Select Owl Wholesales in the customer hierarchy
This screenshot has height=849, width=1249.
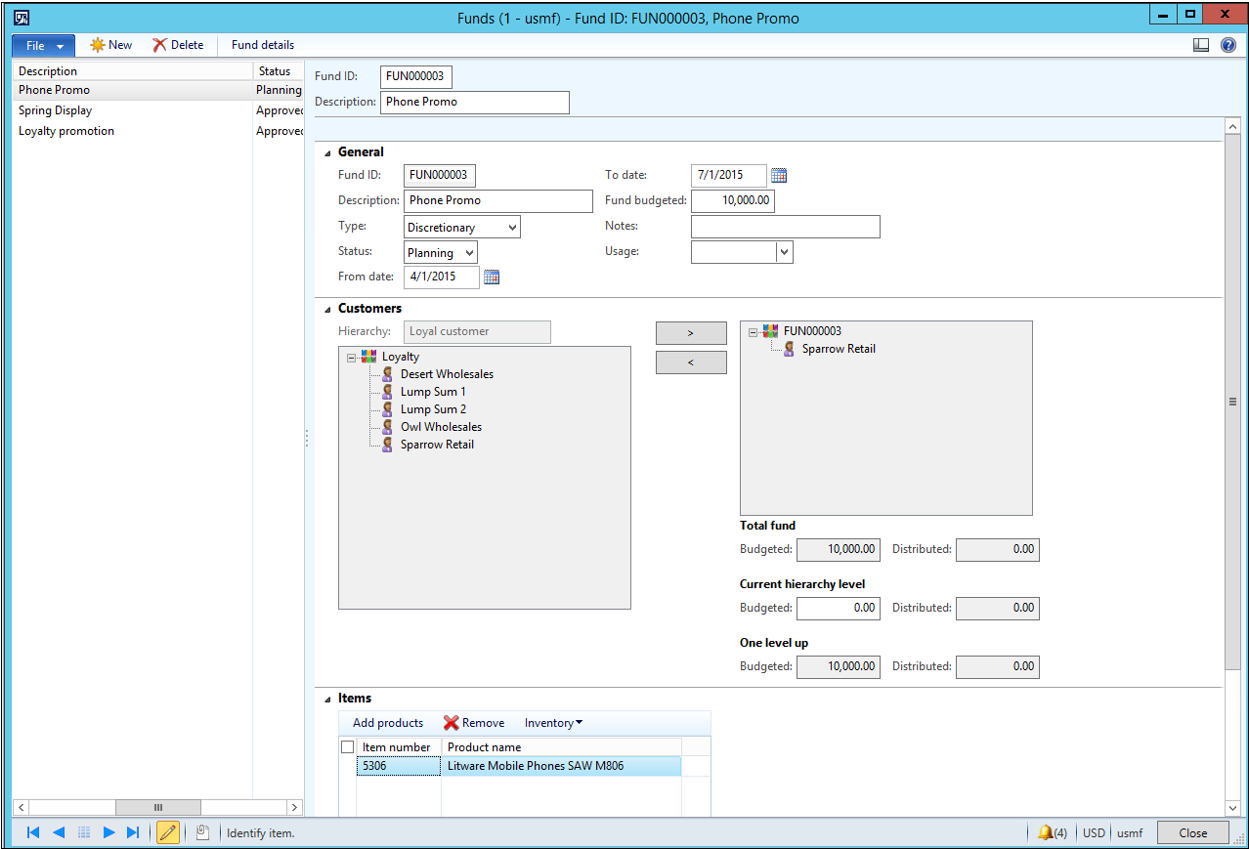(x=441, y=427)
